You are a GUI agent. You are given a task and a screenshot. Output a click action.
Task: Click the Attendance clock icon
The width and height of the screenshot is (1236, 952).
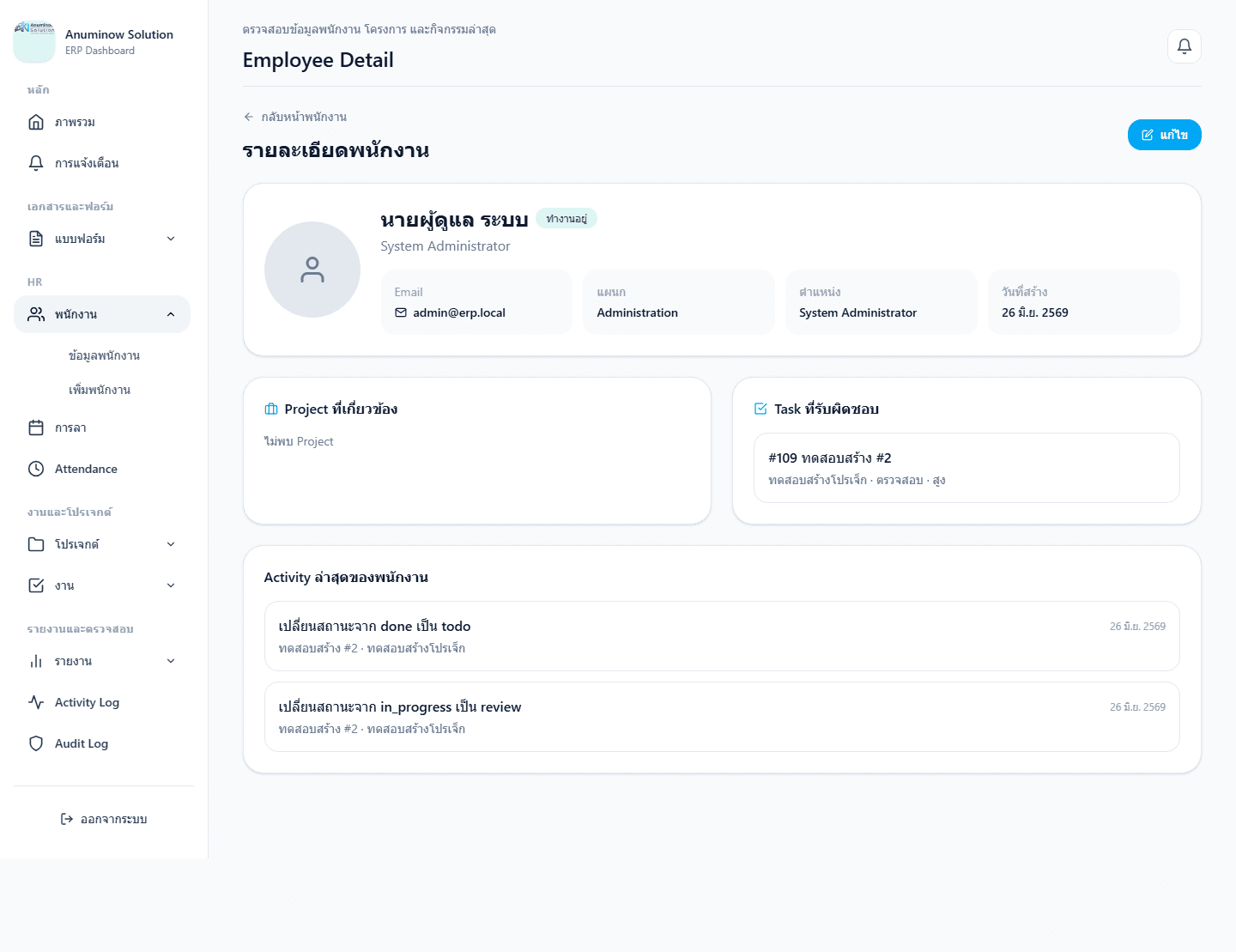(x=36, y=469)
